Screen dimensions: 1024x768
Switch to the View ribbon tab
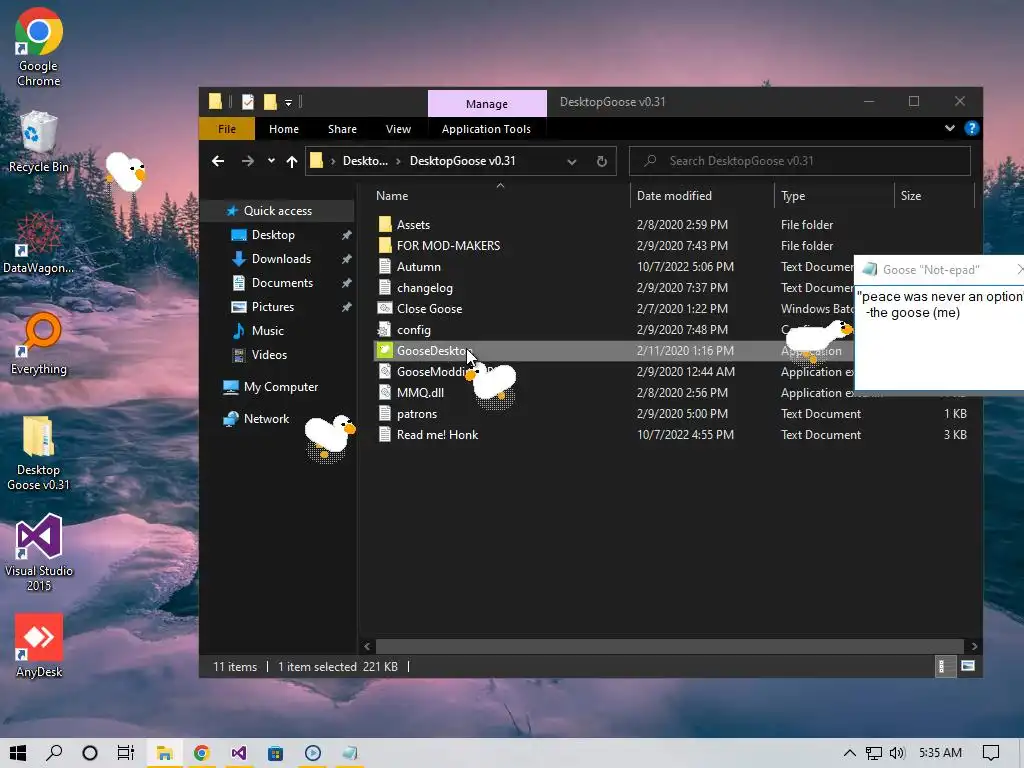pyautogui.click(x=398, y=129)
